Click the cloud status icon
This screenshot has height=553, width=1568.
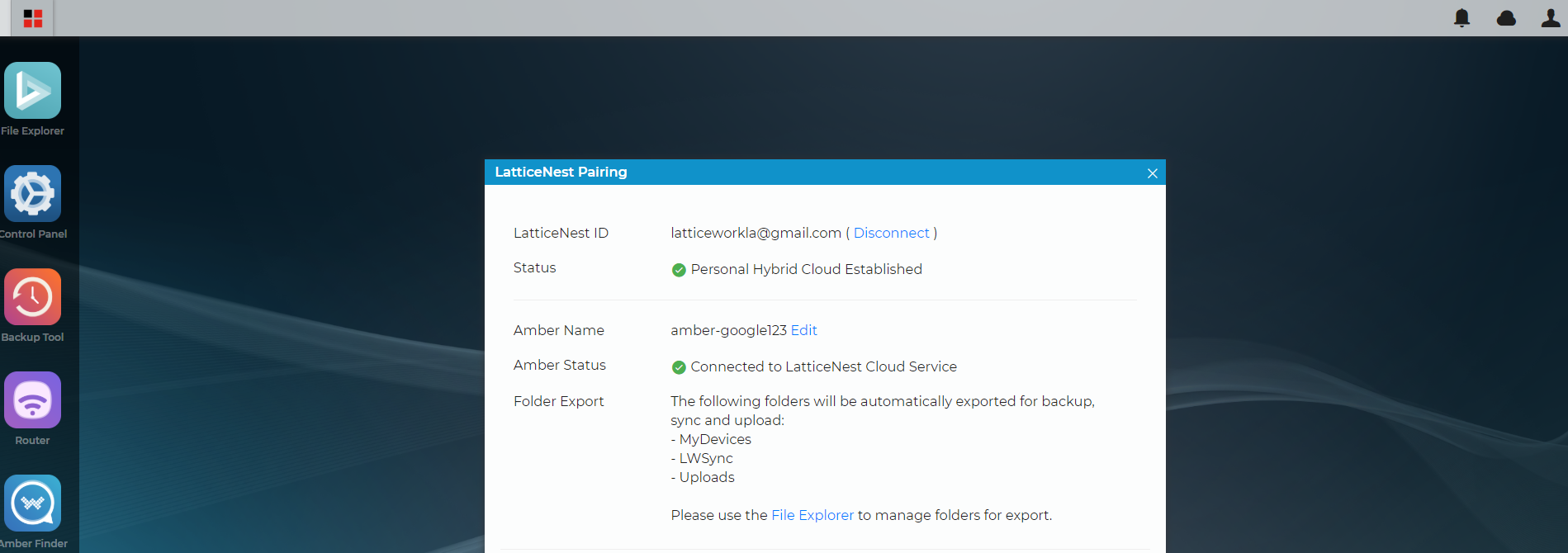[1506, 18]
